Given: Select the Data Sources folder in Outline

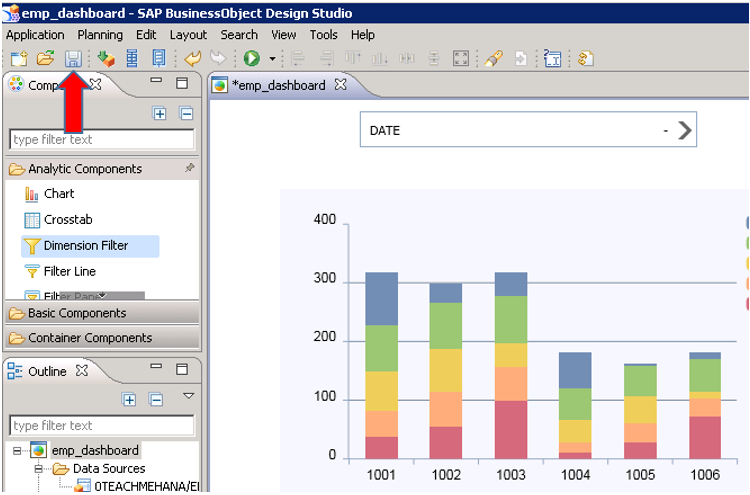Looking at the screenshot, I should tap(109, 469).
